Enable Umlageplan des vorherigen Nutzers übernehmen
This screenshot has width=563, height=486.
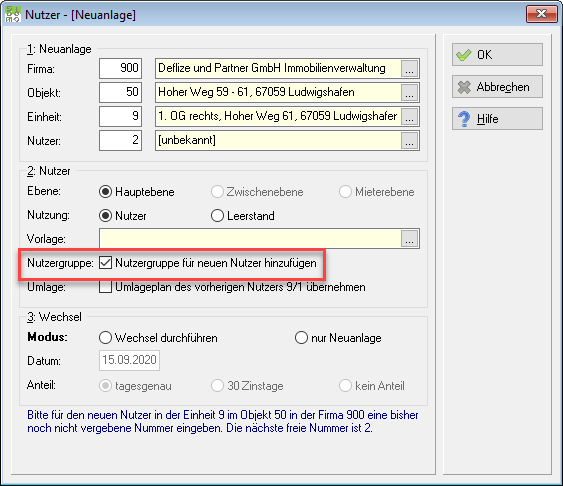coord(105,287)
